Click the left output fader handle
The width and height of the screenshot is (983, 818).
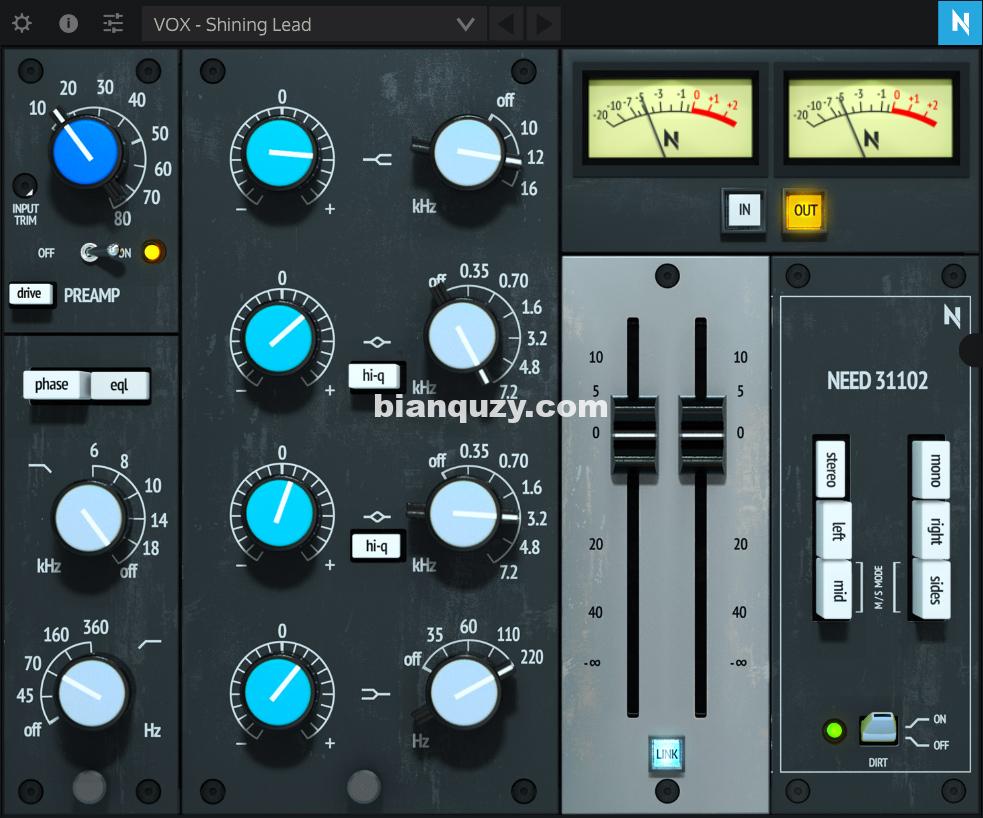click(x=634, y=435)
